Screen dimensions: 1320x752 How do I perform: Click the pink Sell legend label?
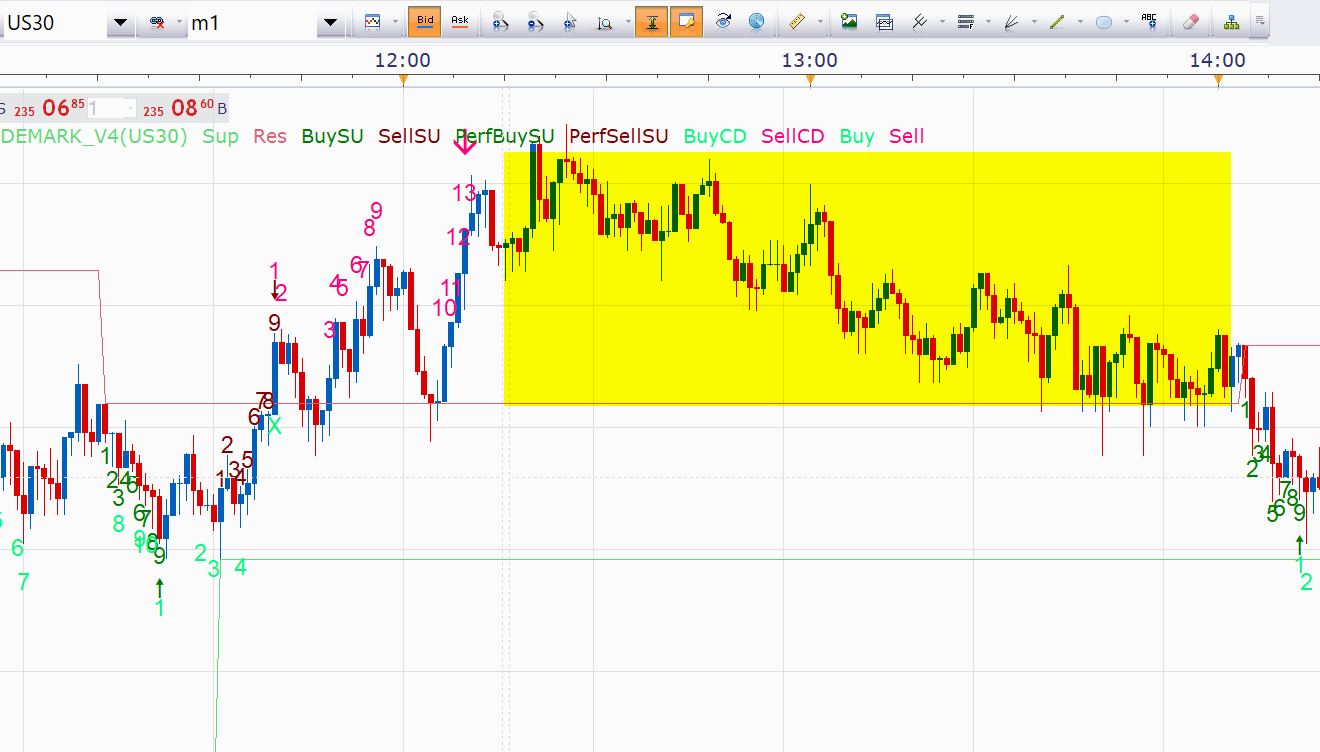(x=907, y=137)
